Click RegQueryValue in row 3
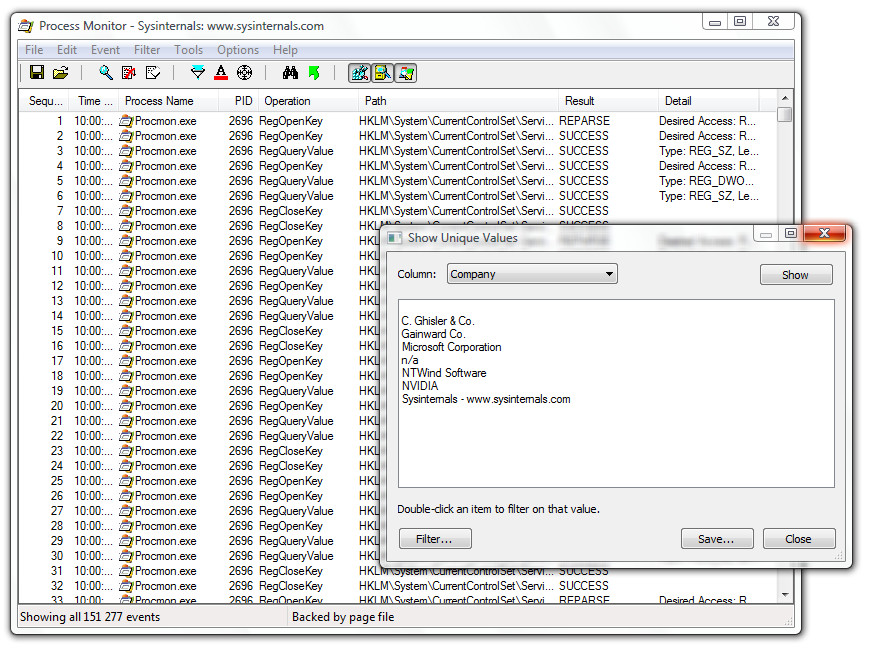This screenshot has width=869, height=648. tap(296, 151)
